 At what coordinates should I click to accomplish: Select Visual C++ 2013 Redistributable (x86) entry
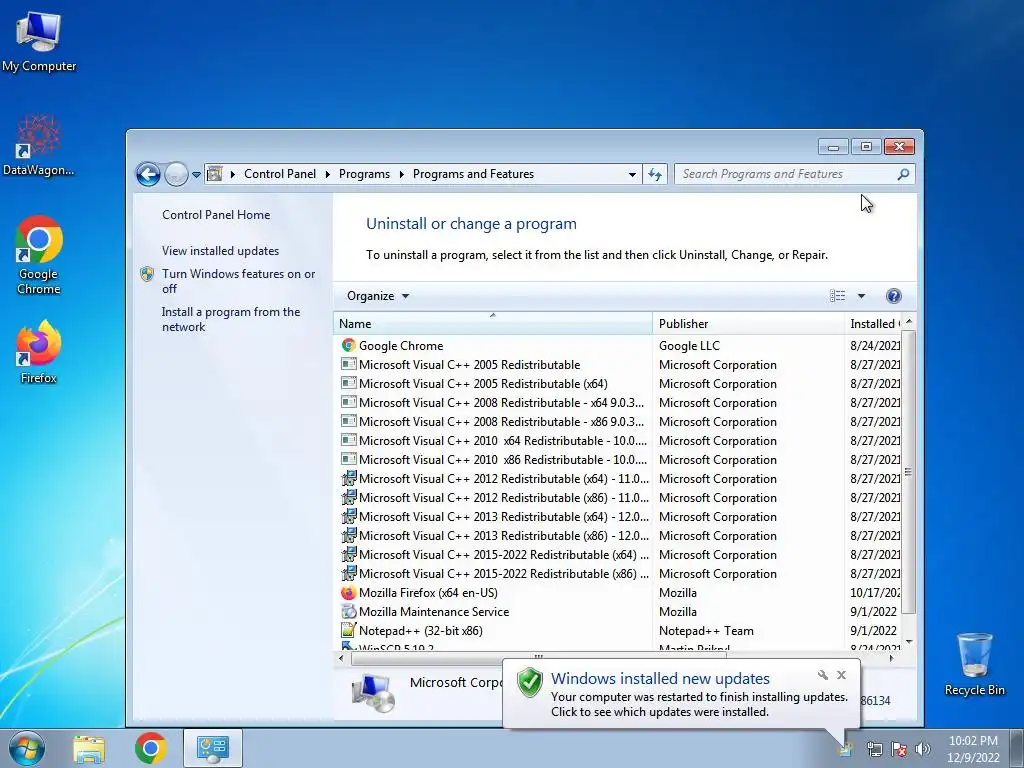(504, 536)
